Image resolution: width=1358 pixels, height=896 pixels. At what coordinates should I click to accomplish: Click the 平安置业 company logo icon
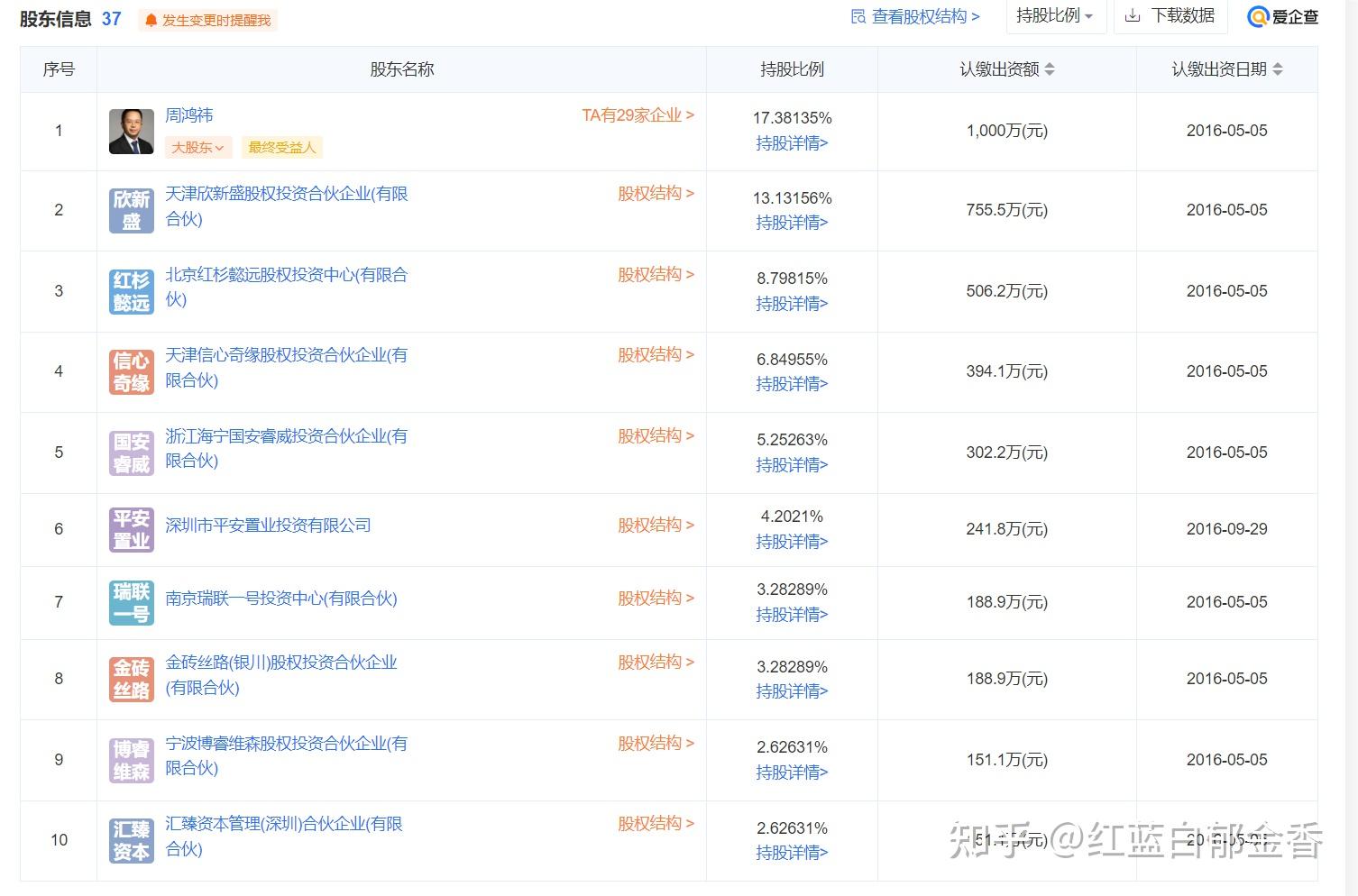[x=132, y=529]
